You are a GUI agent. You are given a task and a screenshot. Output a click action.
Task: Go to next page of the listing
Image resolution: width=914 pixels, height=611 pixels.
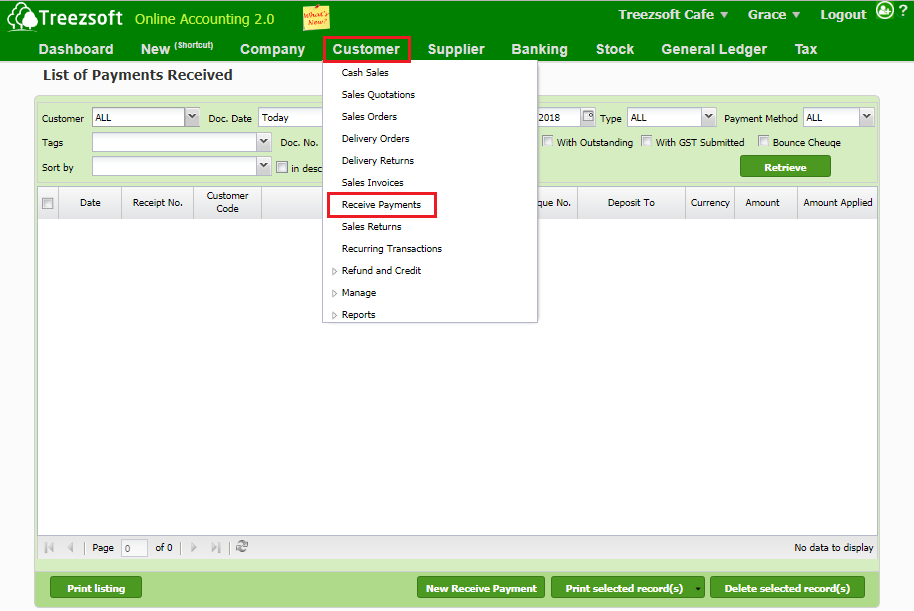point(194,547)
